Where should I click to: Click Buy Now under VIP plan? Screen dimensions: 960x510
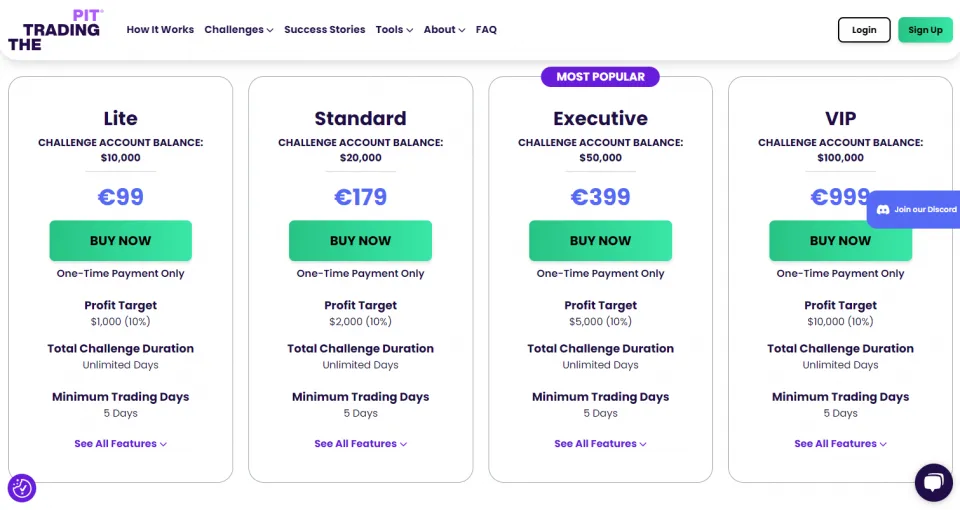pos(840,241)
